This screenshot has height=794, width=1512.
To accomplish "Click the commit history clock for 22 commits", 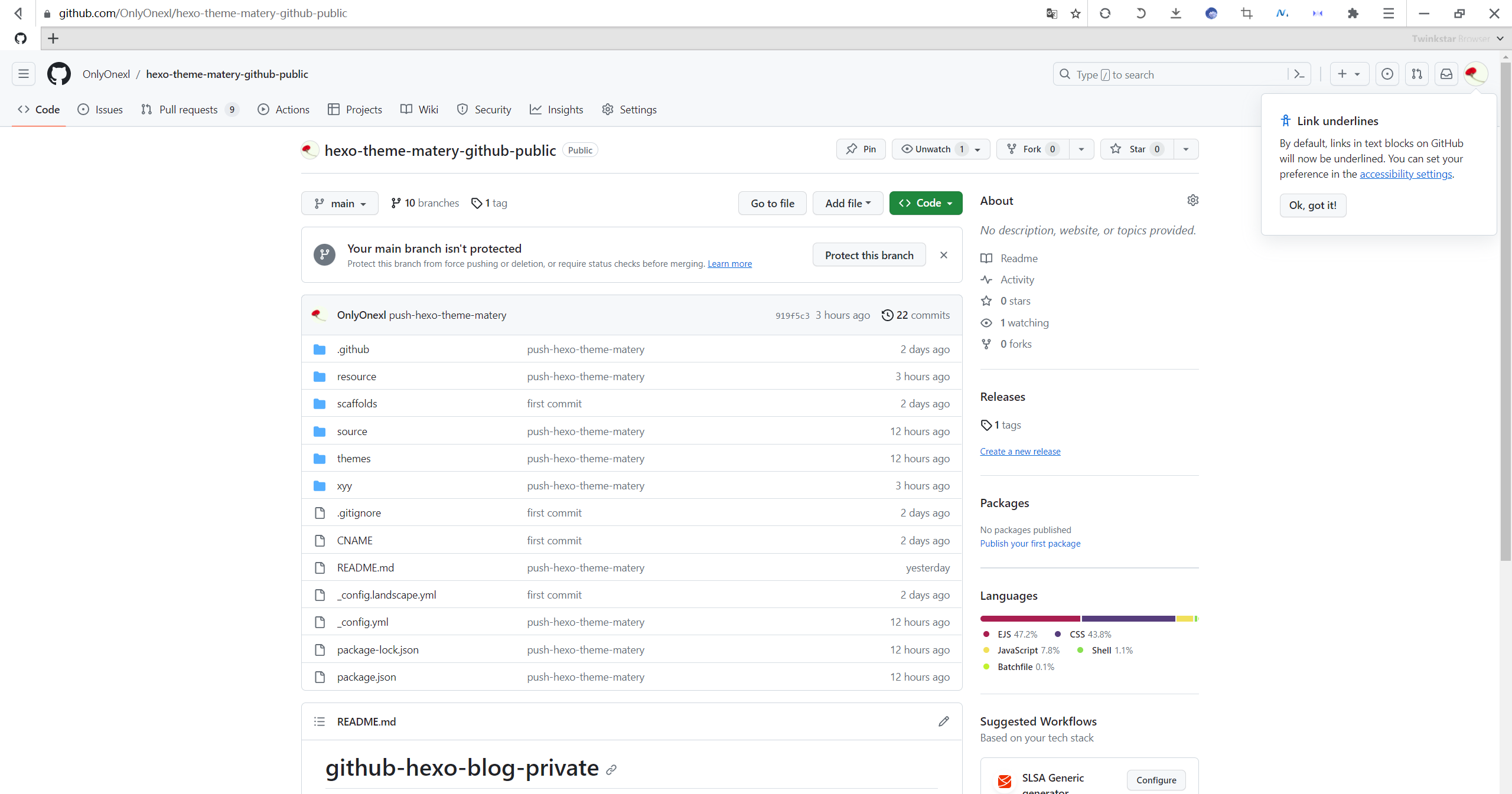I will (915, 315).
